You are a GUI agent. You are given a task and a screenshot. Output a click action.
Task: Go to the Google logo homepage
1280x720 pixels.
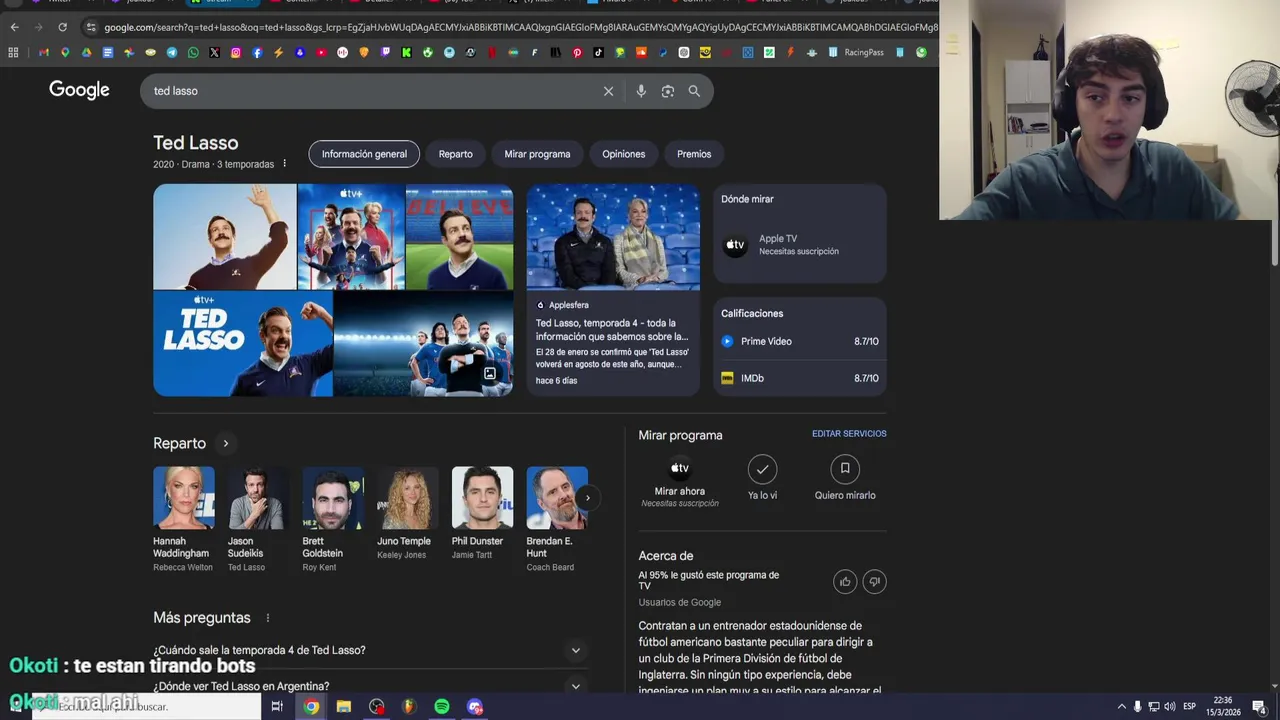[79, 90]
